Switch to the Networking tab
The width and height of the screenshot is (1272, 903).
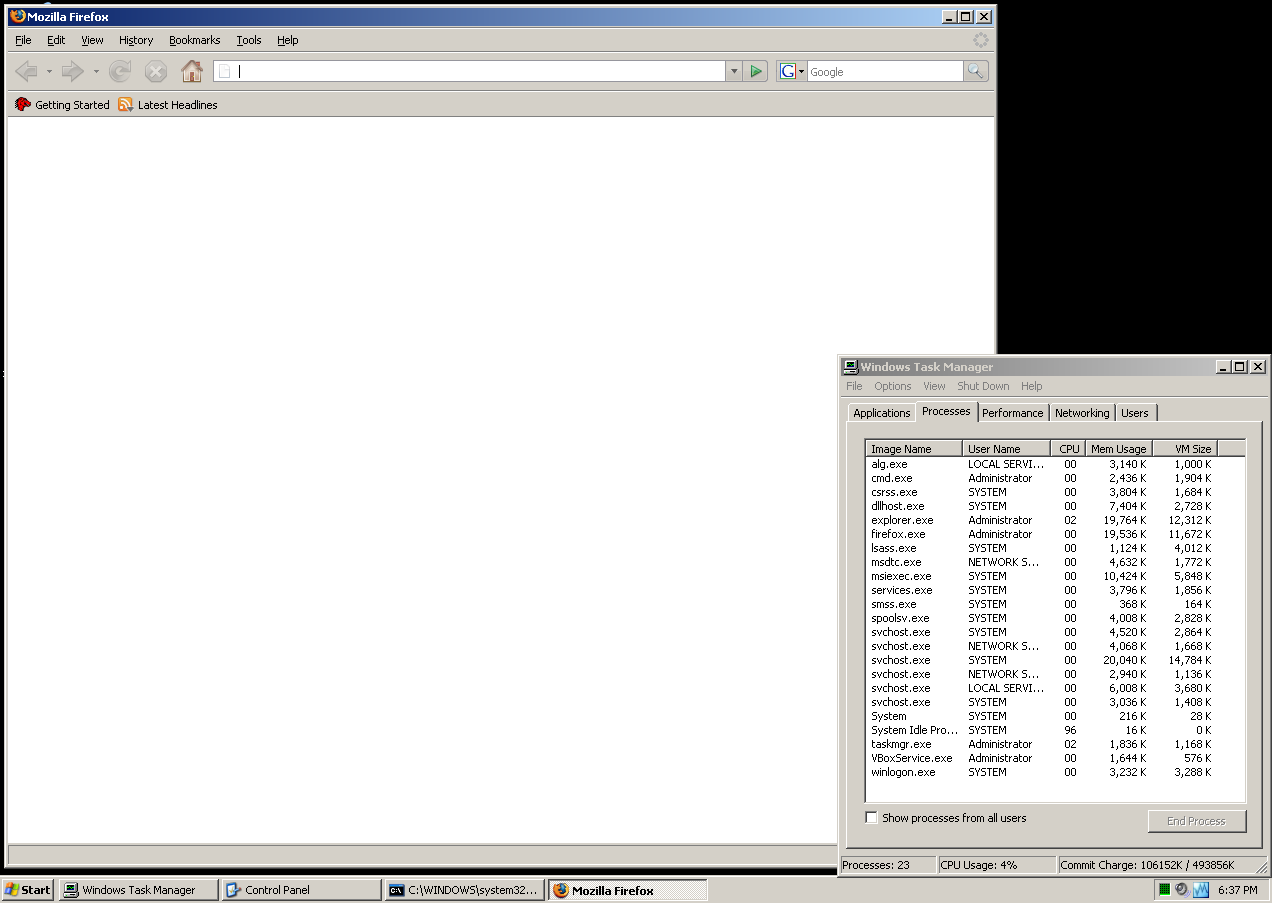[x=1082, y=413]
